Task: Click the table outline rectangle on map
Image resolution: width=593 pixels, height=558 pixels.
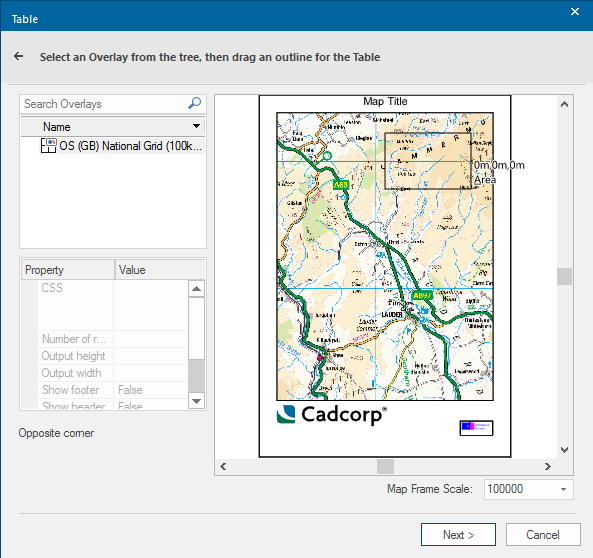Action: coord(428,161)
